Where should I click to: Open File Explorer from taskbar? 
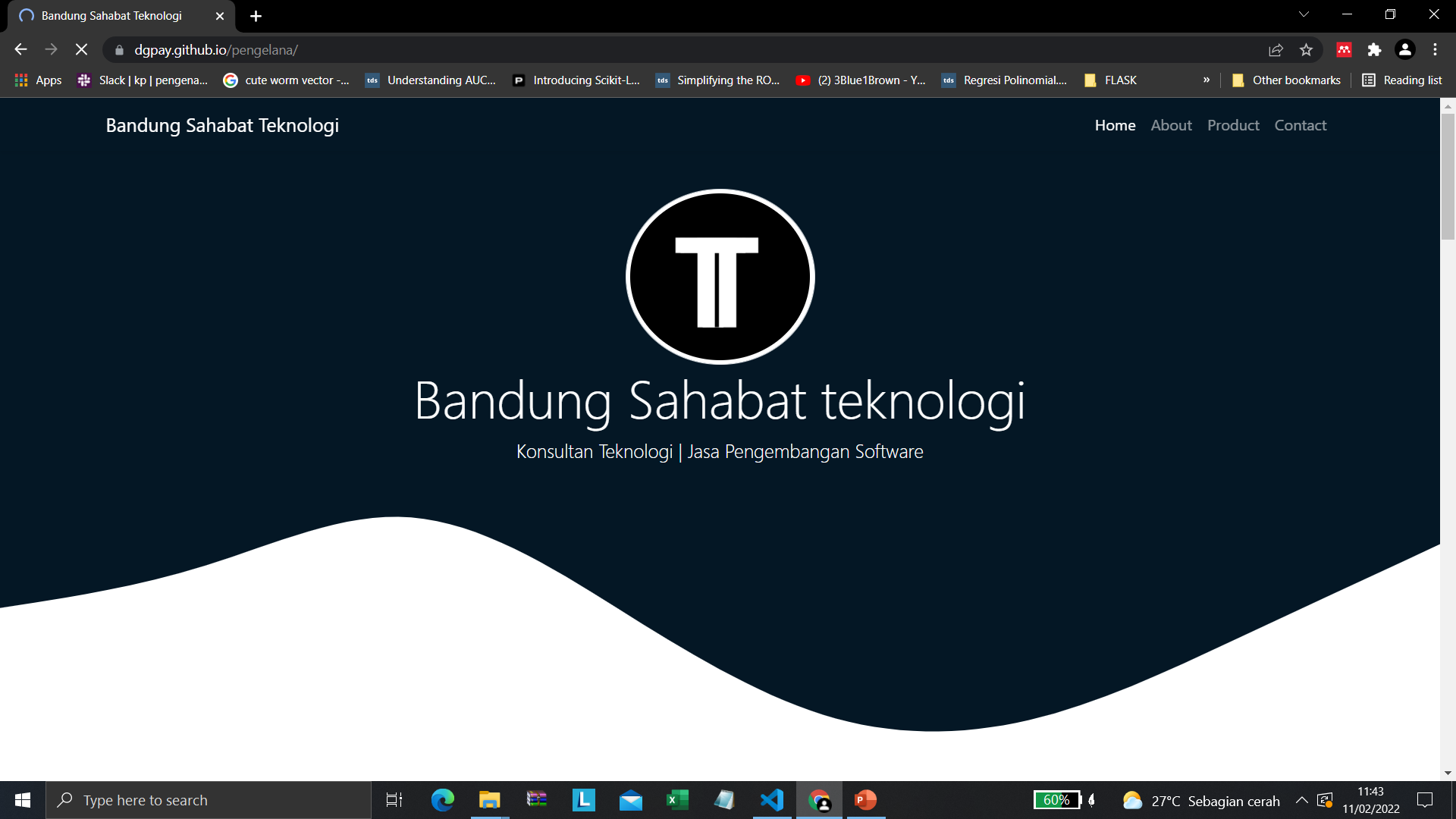[x=489, y=800]
